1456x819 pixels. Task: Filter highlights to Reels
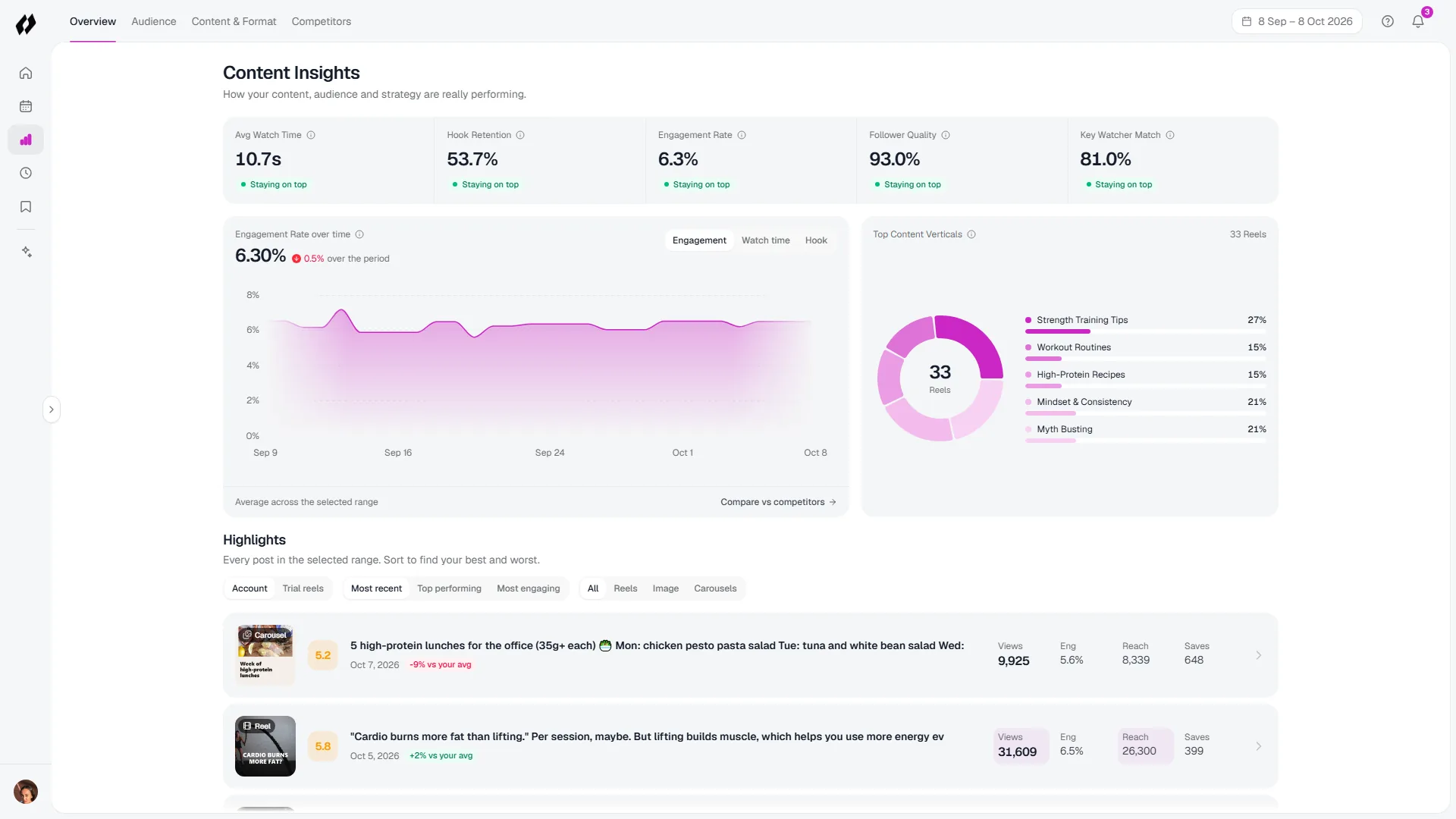click(626, 588)
